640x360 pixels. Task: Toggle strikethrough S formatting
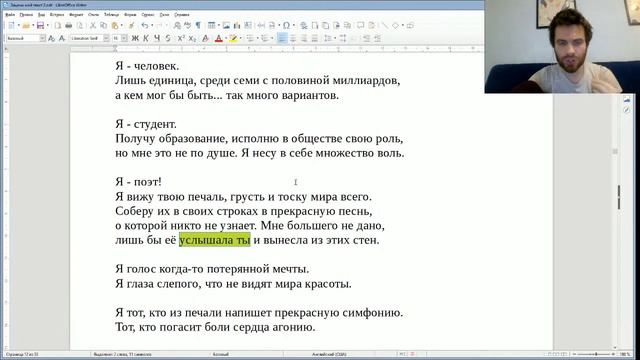tap(168, 38)
